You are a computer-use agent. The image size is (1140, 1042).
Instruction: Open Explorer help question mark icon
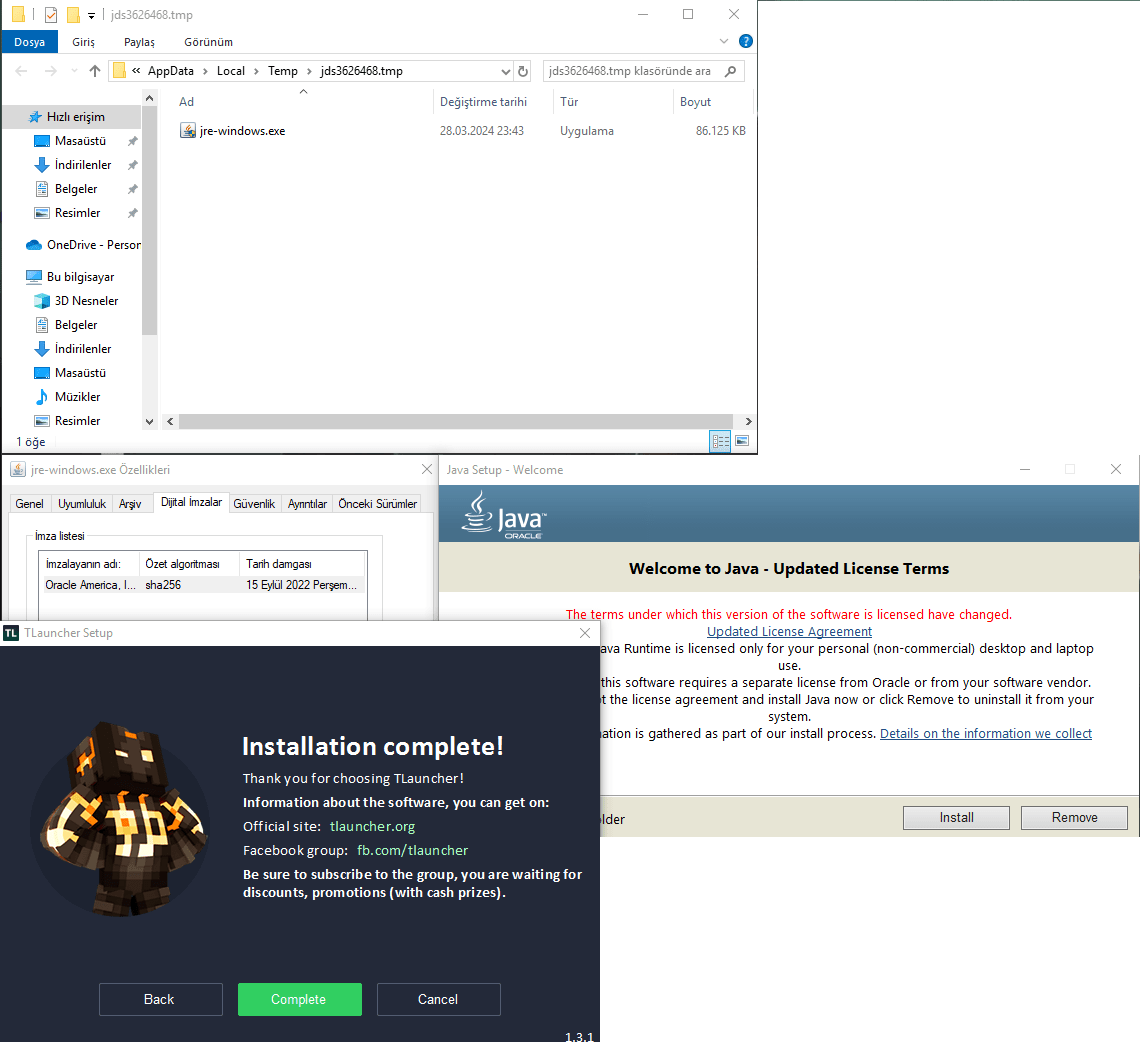745,41
